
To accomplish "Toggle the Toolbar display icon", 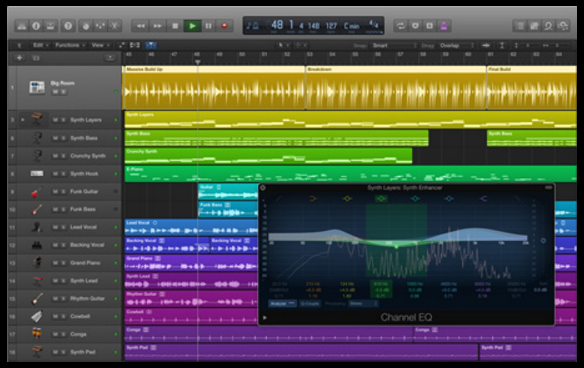I will point(50,26).
